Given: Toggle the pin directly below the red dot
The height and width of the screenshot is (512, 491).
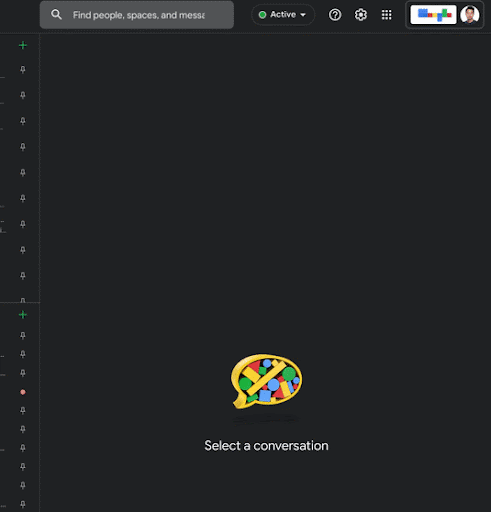Looking at the screenshot, I should coord(23,410).
